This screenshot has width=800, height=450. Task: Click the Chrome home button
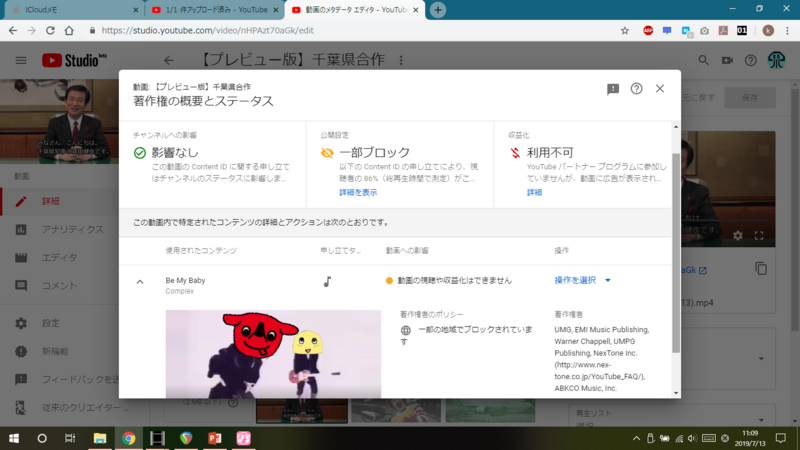(69, 31)
